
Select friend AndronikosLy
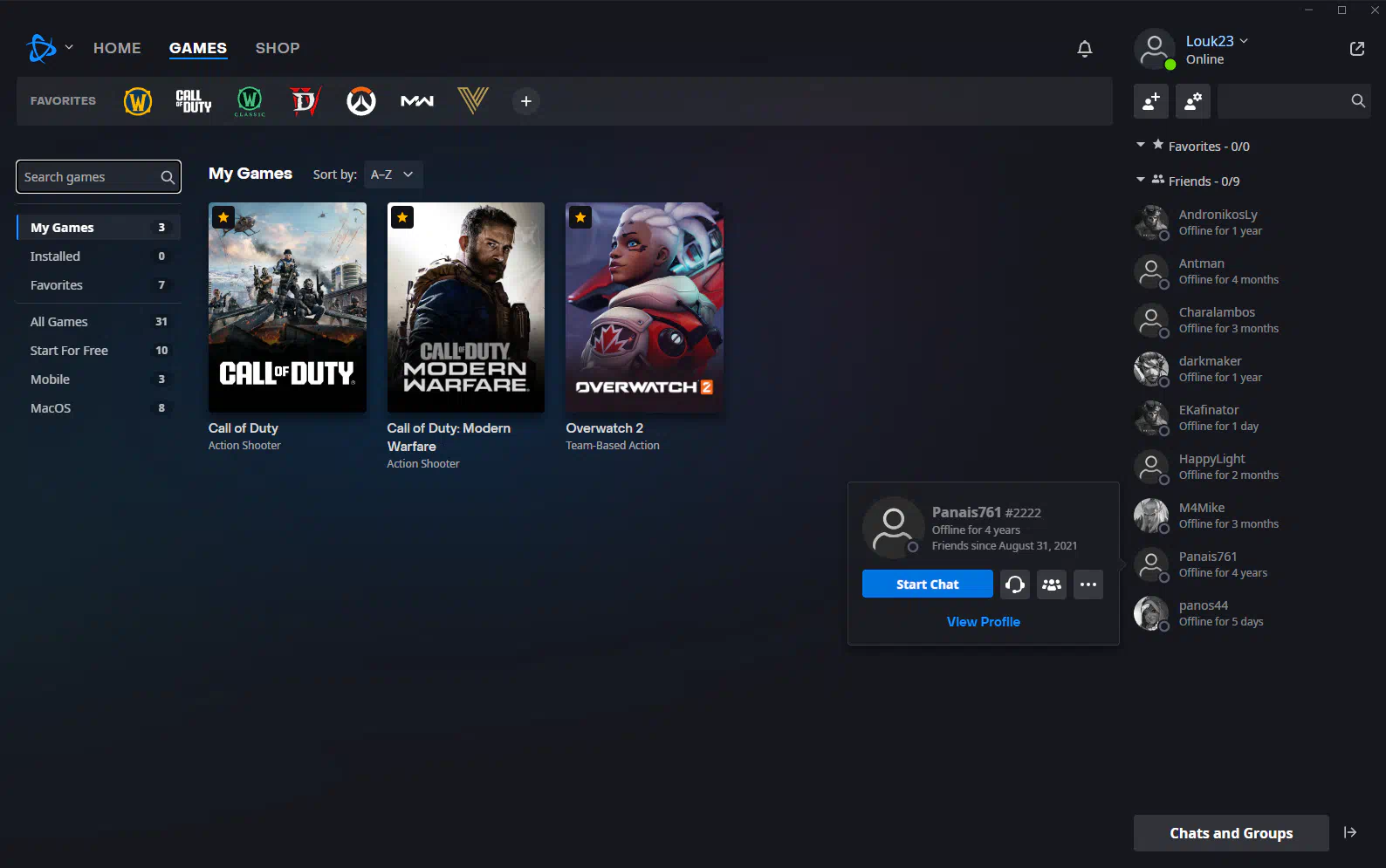(x=1251, y=222)
